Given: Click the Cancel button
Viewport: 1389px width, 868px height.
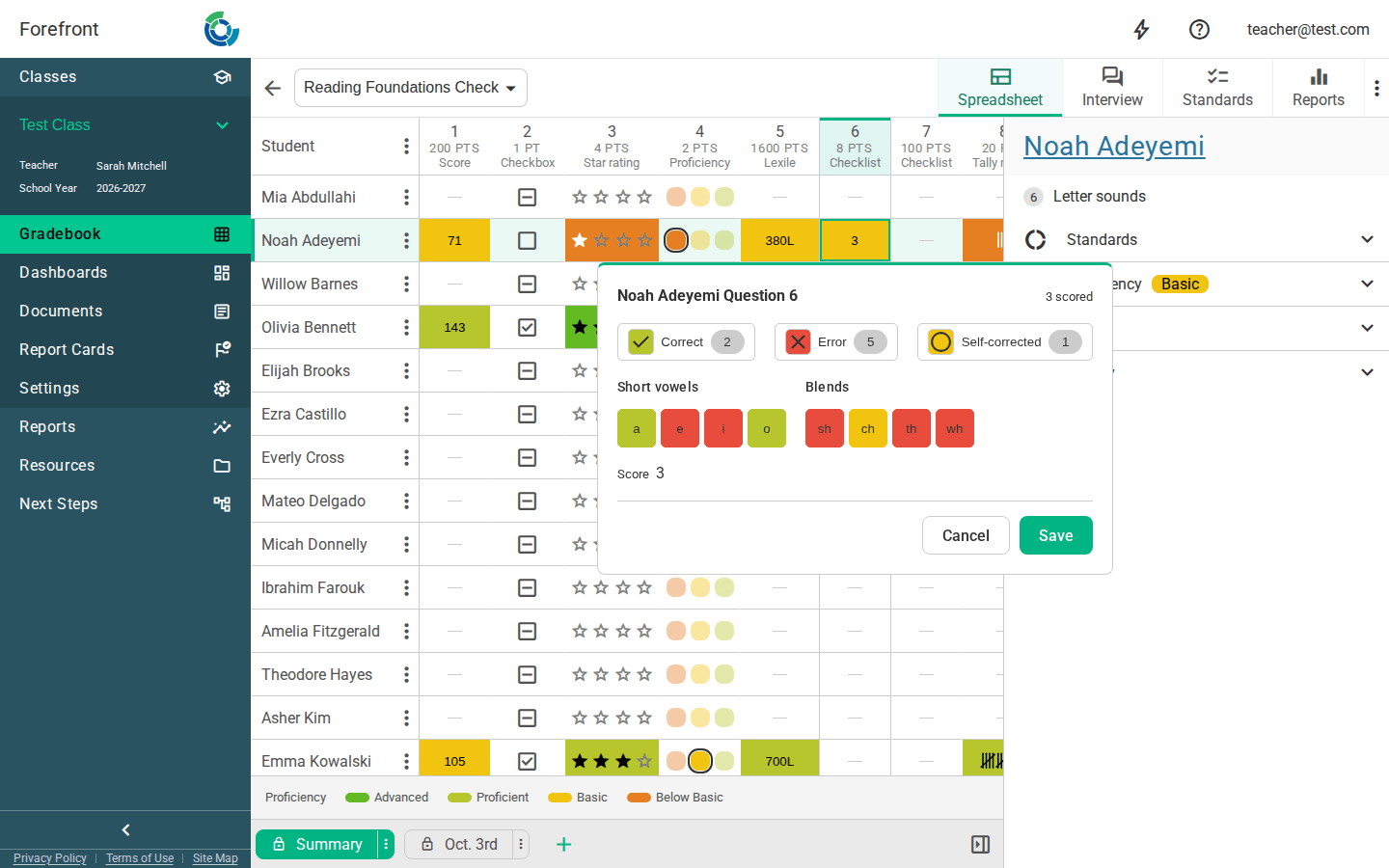Looking at the screenshot, I should point(966,535).
